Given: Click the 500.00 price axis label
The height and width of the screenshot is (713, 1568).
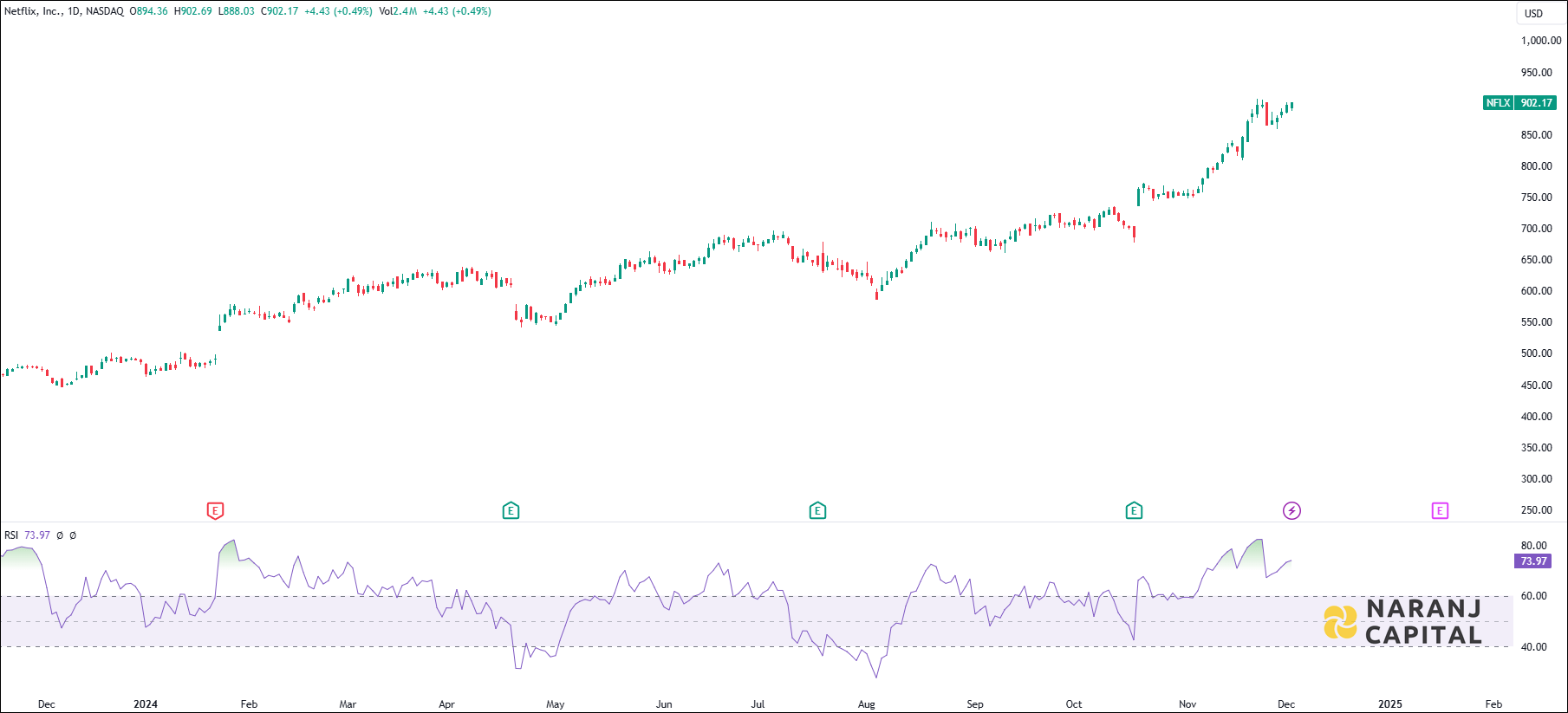Looking at the screenshot, I should [x=1537, y=353].
